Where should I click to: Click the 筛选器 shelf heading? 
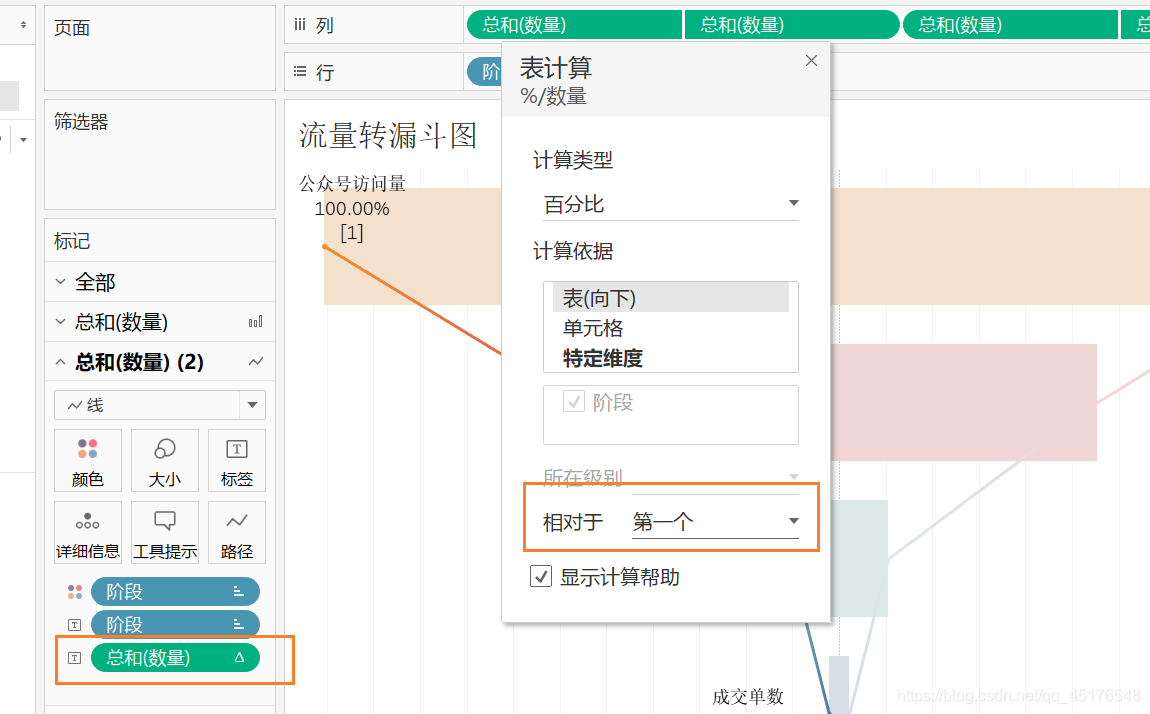[81, 122]
